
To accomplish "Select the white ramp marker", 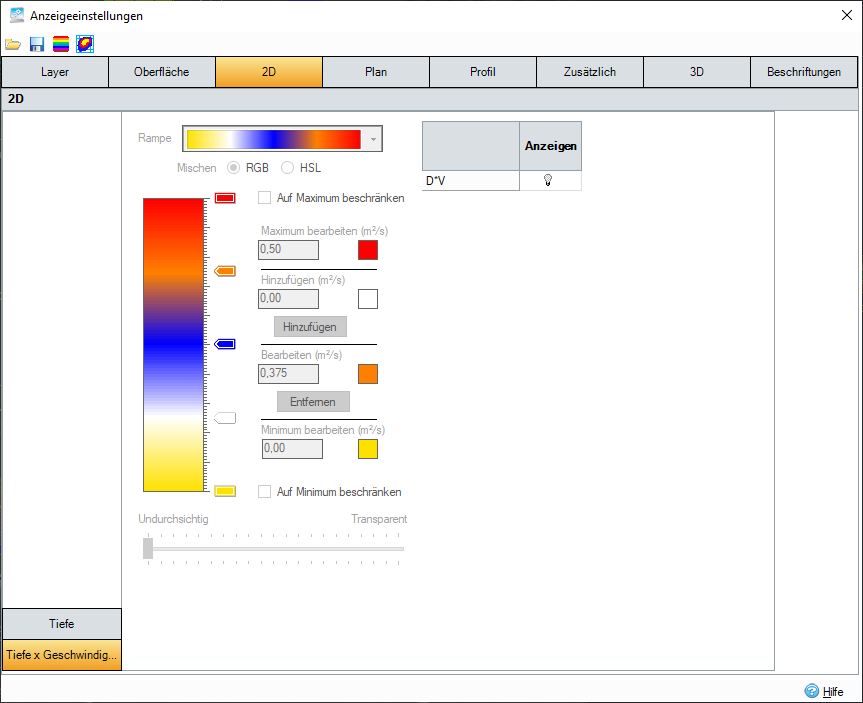I will (x=225, y=418).
